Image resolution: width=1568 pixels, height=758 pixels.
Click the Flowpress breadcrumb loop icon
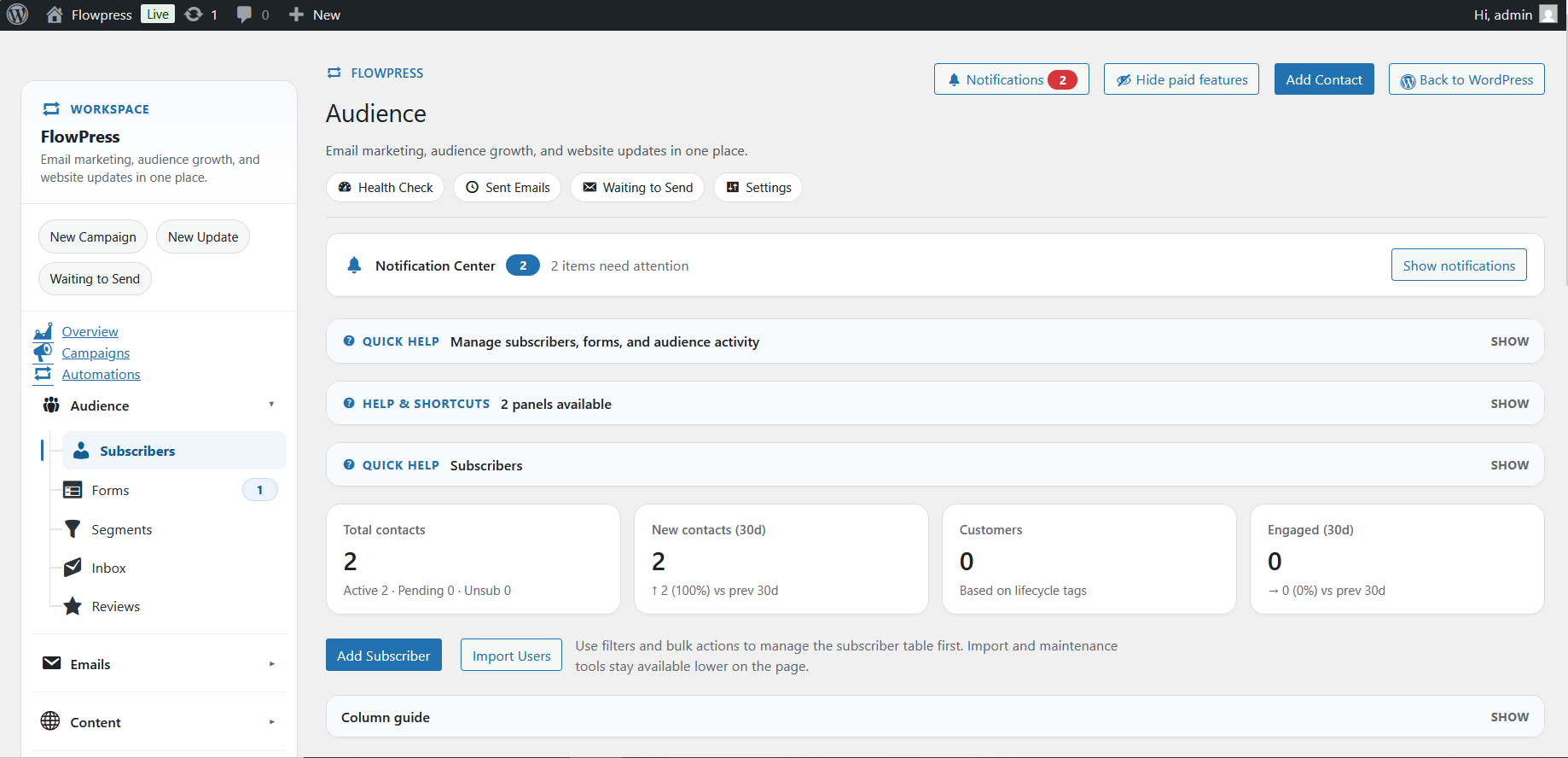click(x=334, y=73)
